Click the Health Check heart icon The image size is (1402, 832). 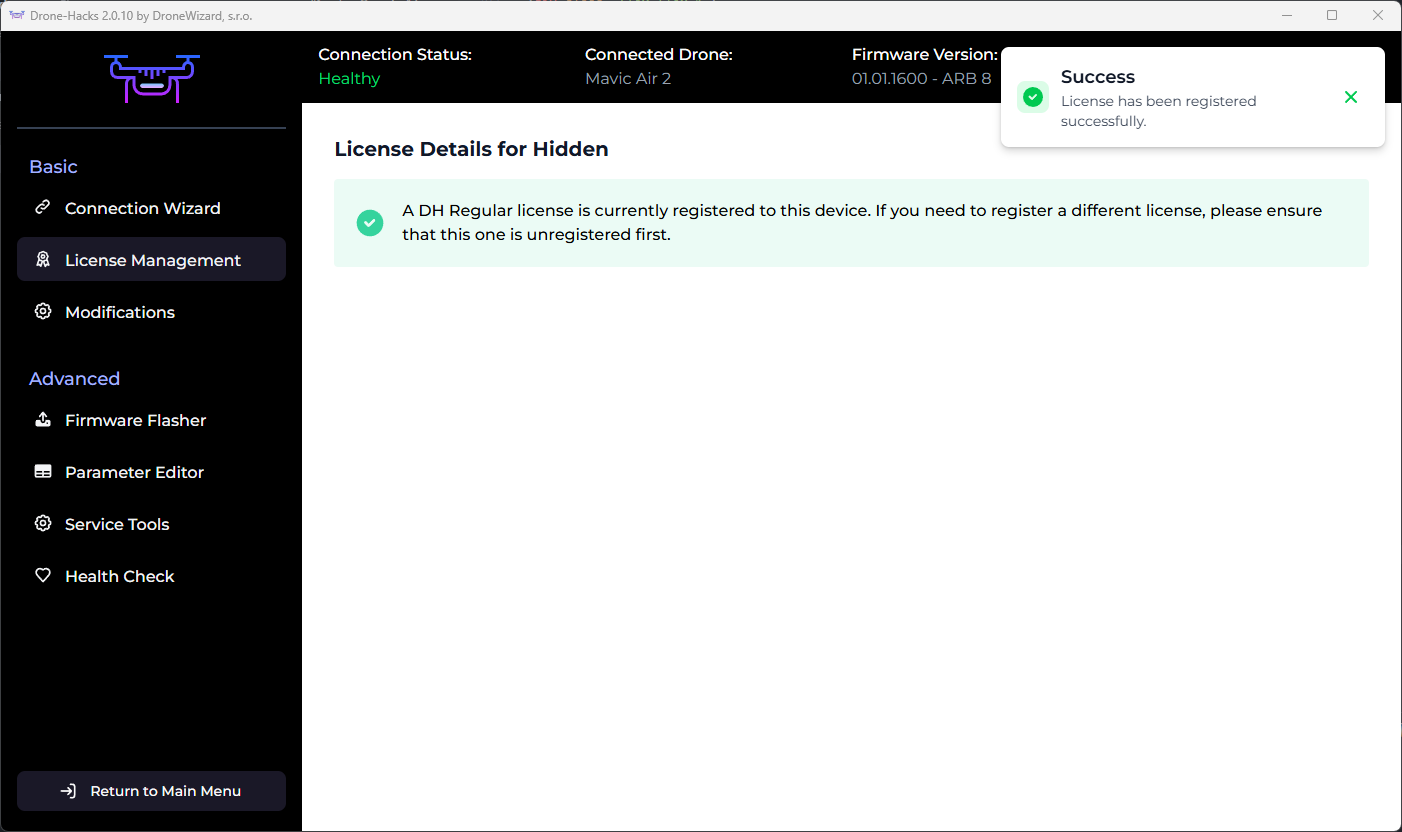pos(43,576)
